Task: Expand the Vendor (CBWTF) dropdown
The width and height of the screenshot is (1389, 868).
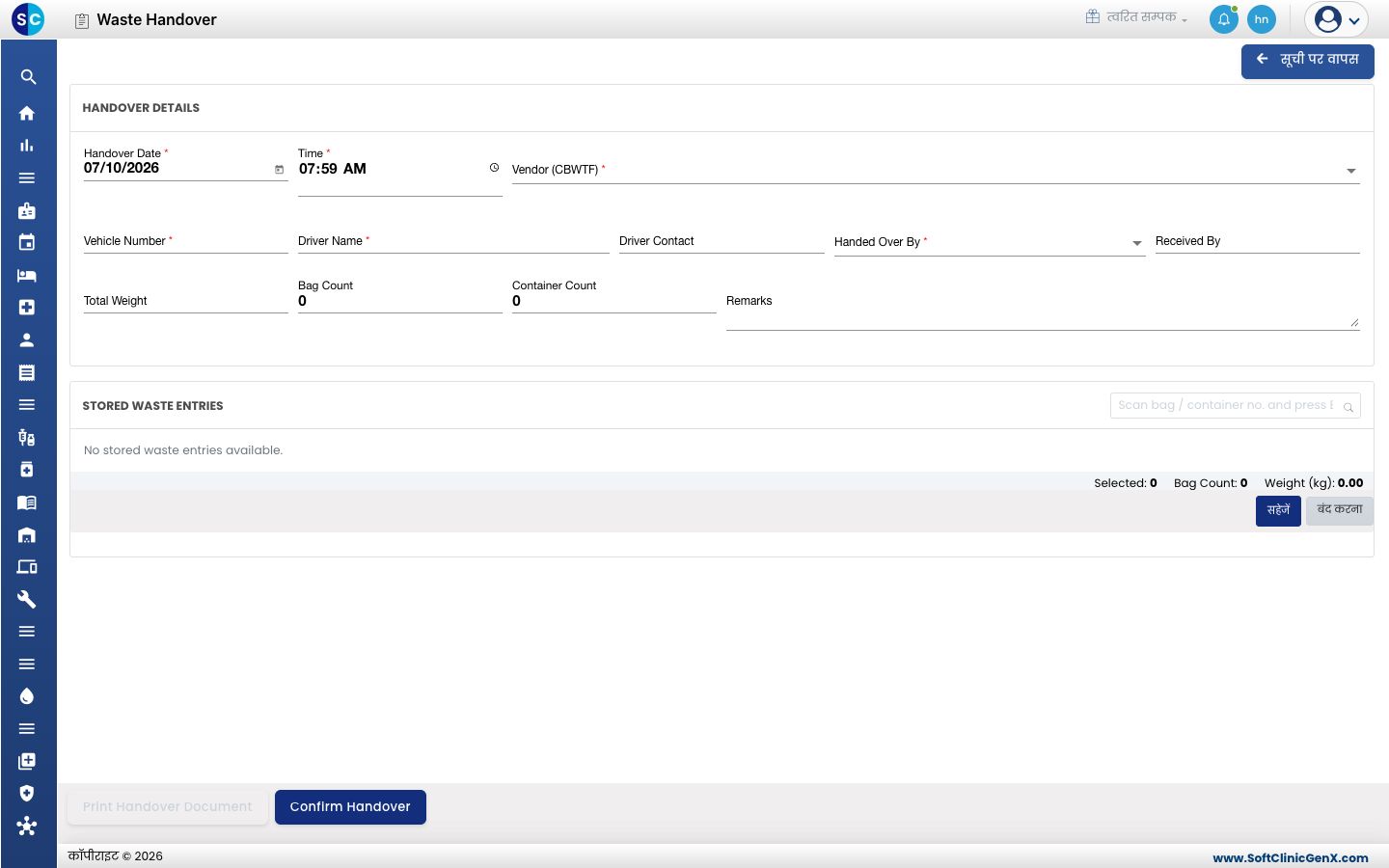Action: click(1350, 171)
